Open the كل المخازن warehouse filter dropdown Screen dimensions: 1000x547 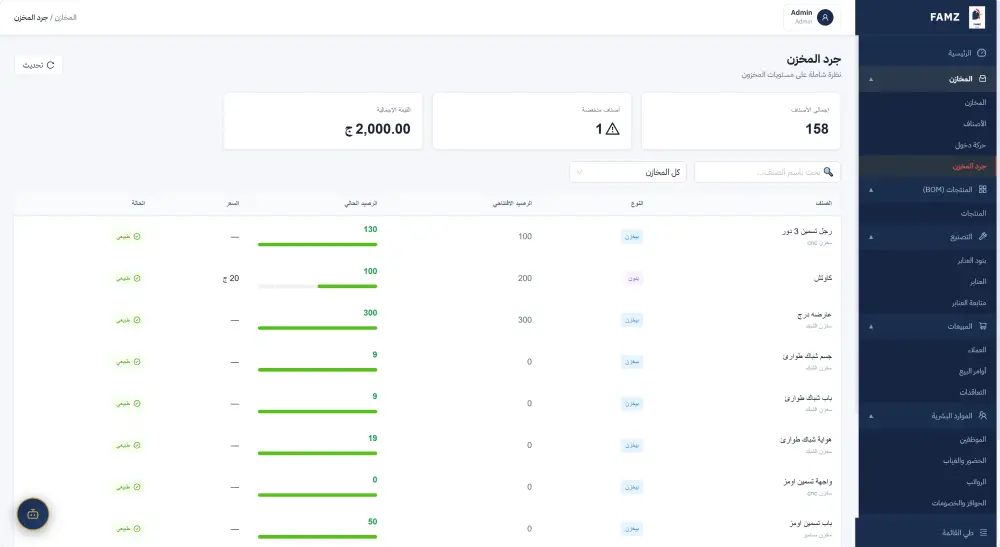click(628, 172)
